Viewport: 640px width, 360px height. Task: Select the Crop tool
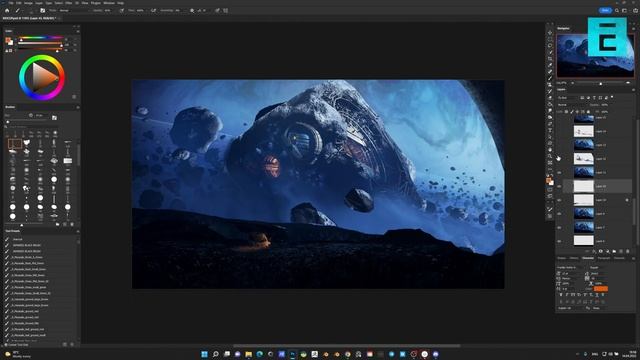[550, 58]
